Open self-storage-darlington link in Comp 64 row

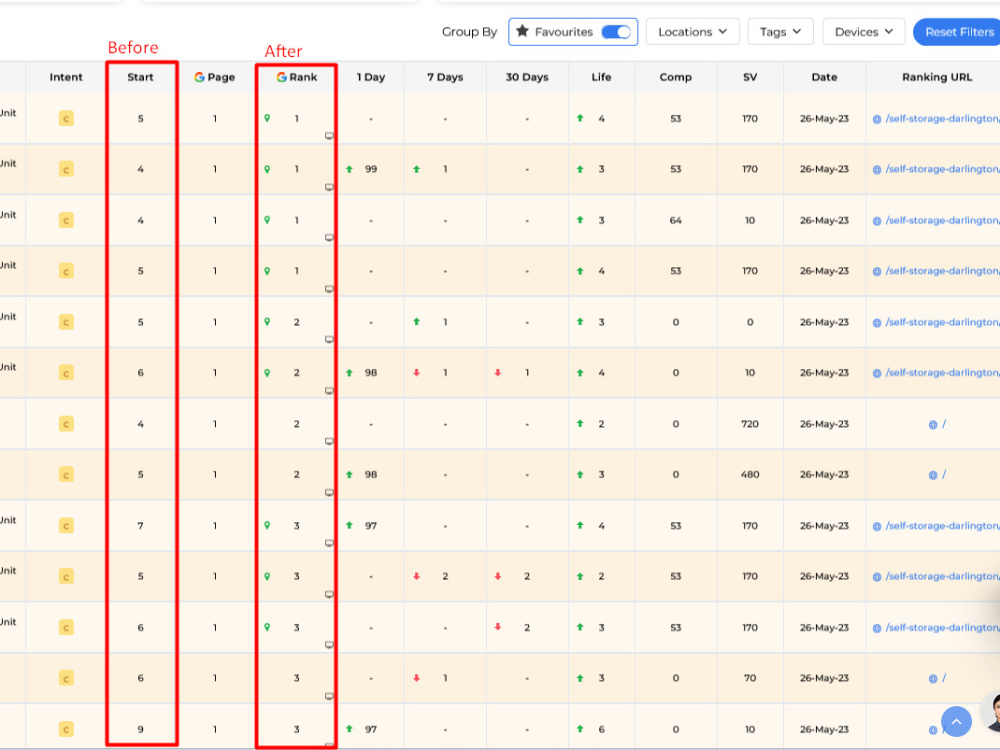(x=942, y=221)
